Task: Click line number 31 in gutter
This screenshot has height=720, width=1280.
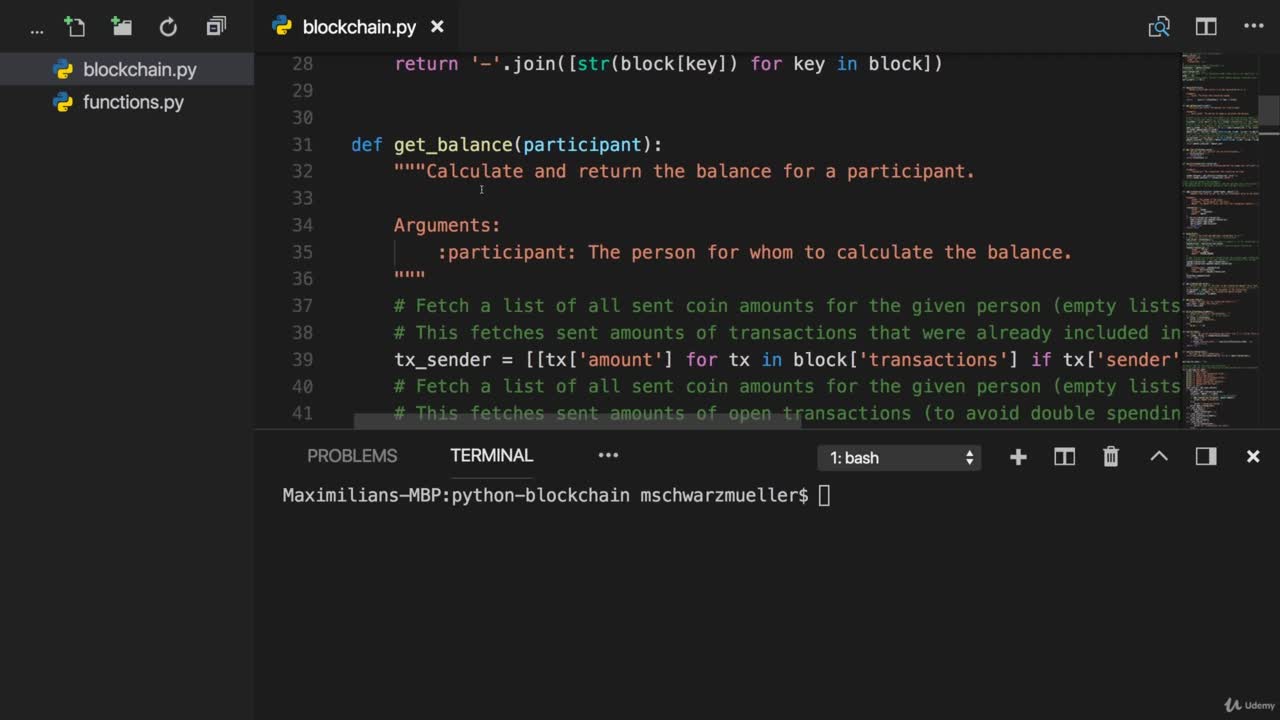Action: pyautogui.click(x=302, y=145)
